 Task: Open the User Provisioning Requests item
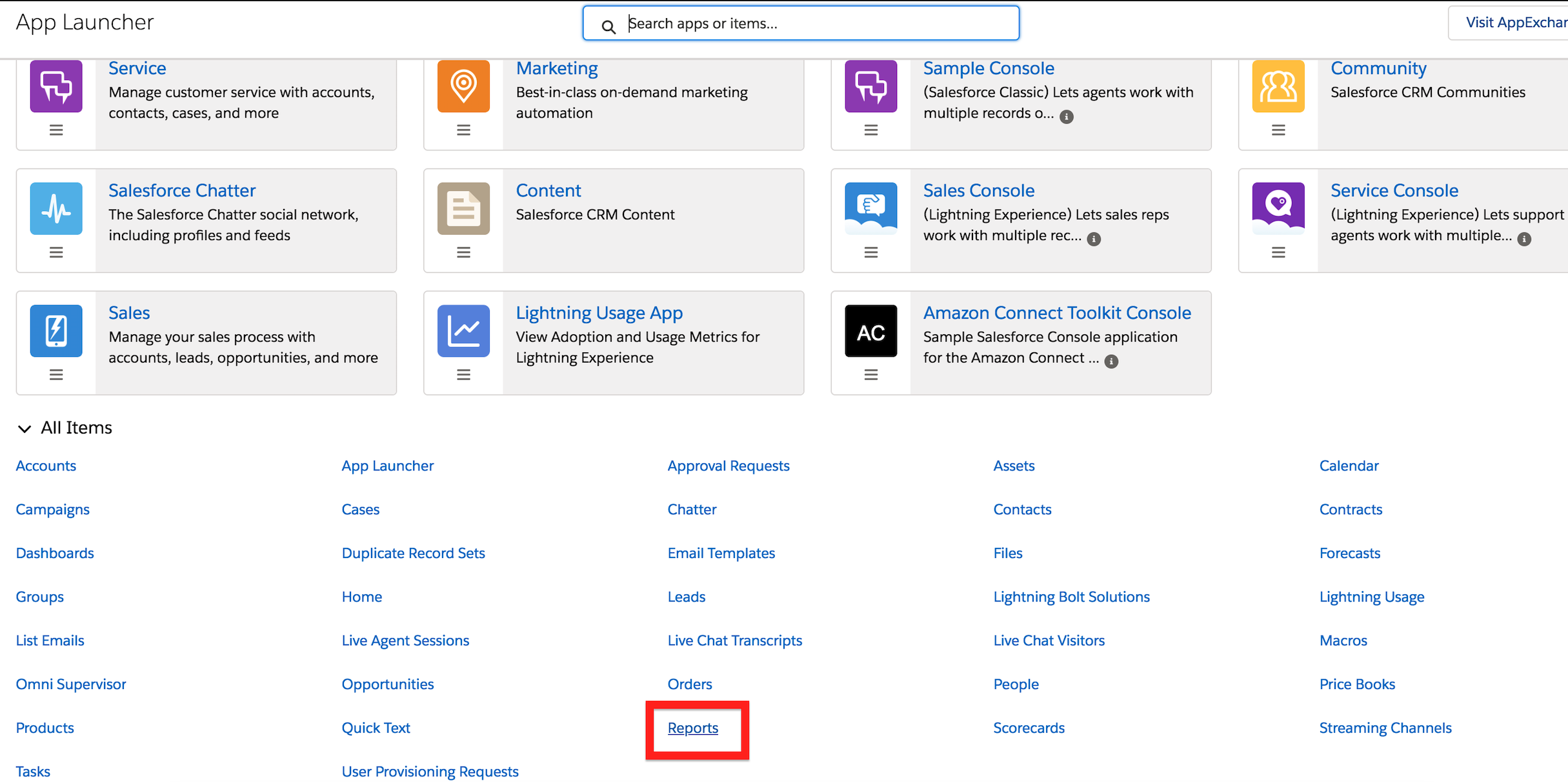pyautogui.click(x=430, y=772)
